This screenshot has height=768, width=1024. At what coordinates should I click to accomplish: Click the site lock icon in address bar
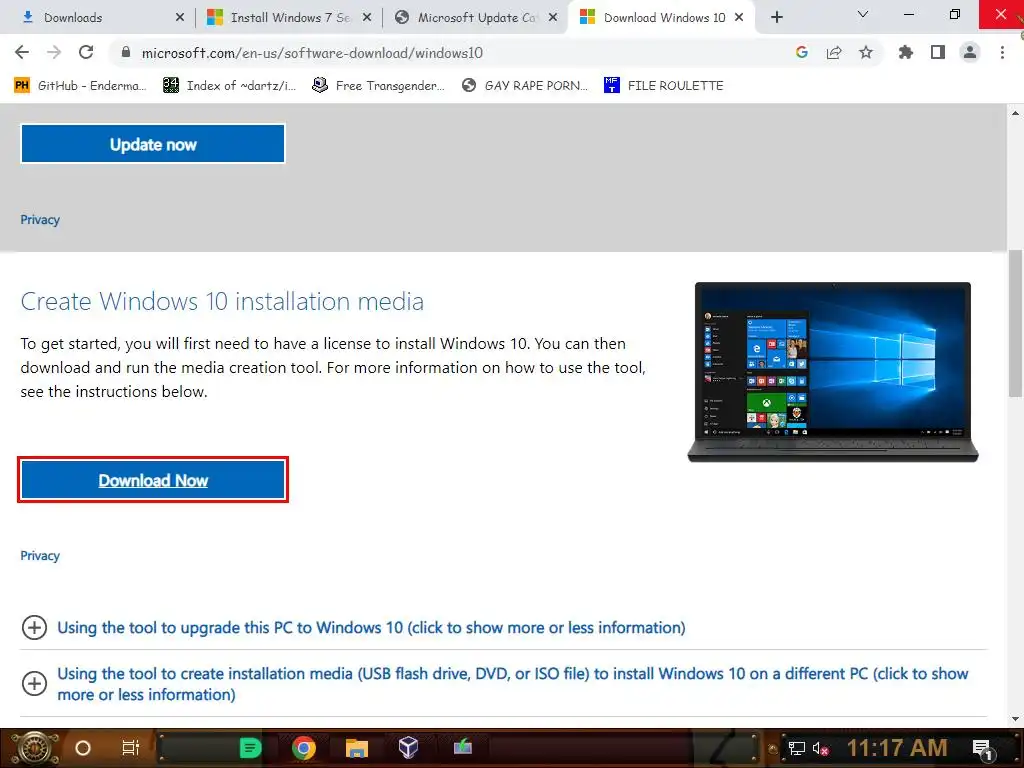[126, 53]
